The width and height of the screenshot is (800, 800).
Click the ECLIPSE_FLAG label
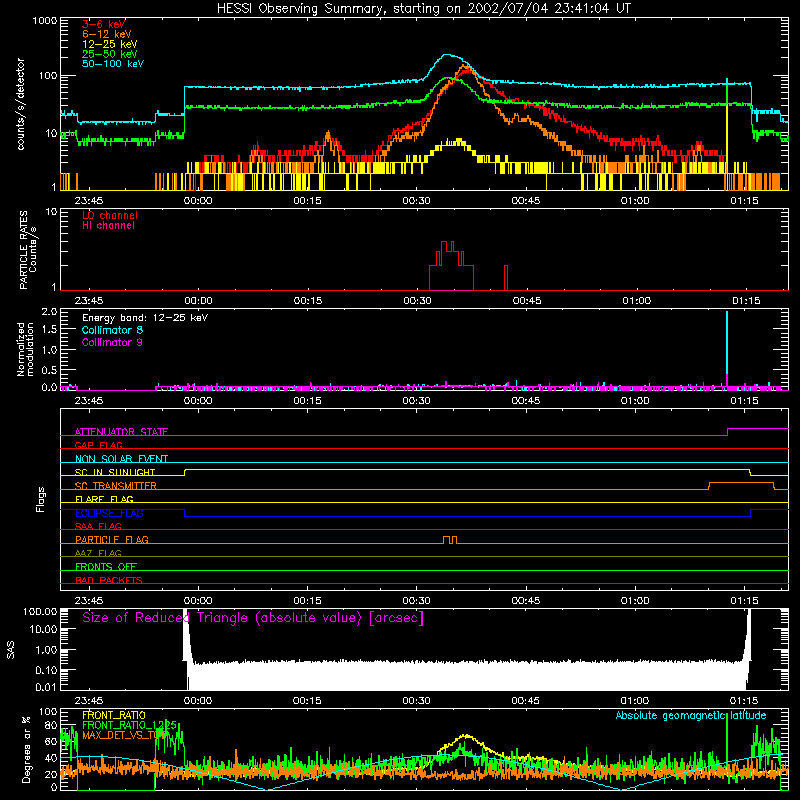coord(109,513)
